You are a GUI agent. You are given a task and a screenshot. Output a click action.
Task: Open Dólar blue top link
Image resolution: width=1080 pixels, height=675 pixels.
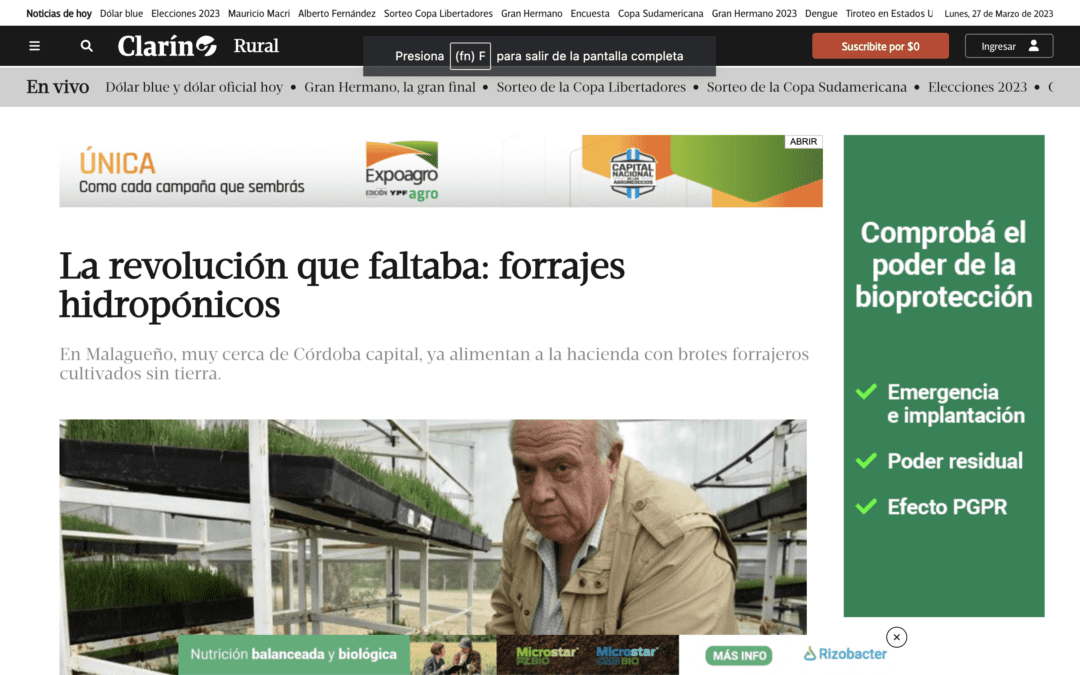[121, 13]
